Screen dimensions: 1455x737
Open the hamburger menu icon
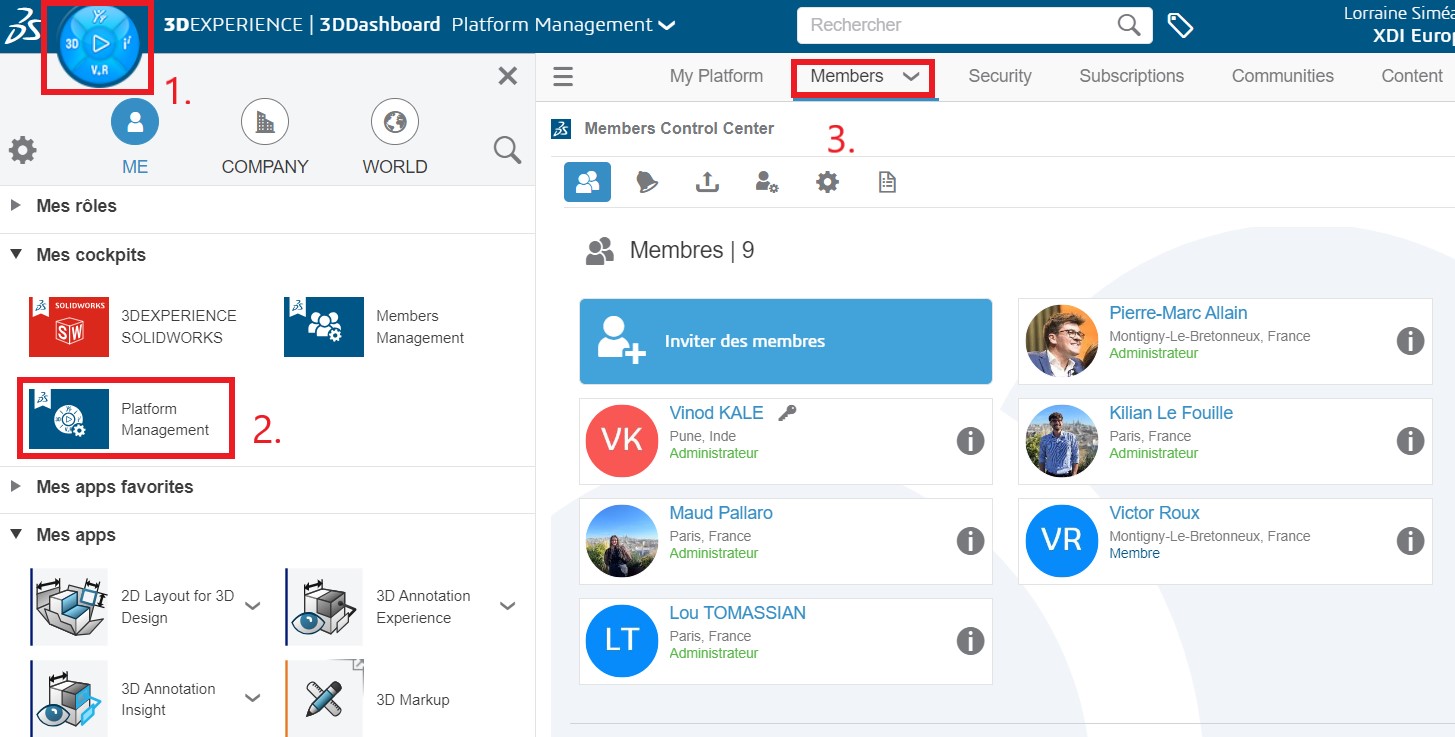point(563,77)
